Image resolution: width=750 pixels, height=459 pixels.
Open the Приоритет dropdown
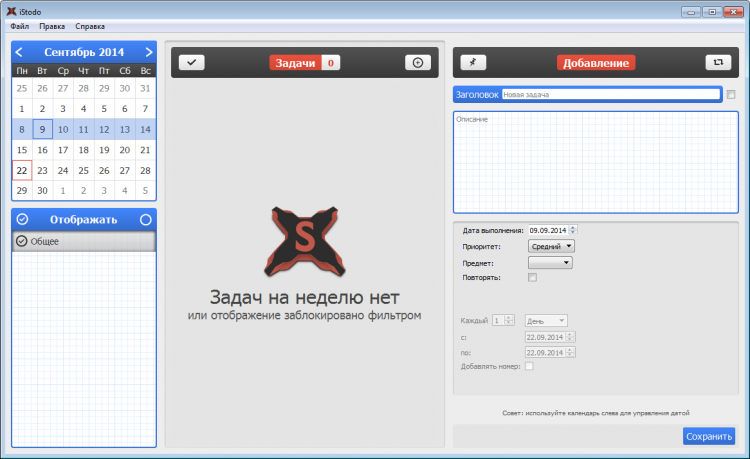coord(551,246)
